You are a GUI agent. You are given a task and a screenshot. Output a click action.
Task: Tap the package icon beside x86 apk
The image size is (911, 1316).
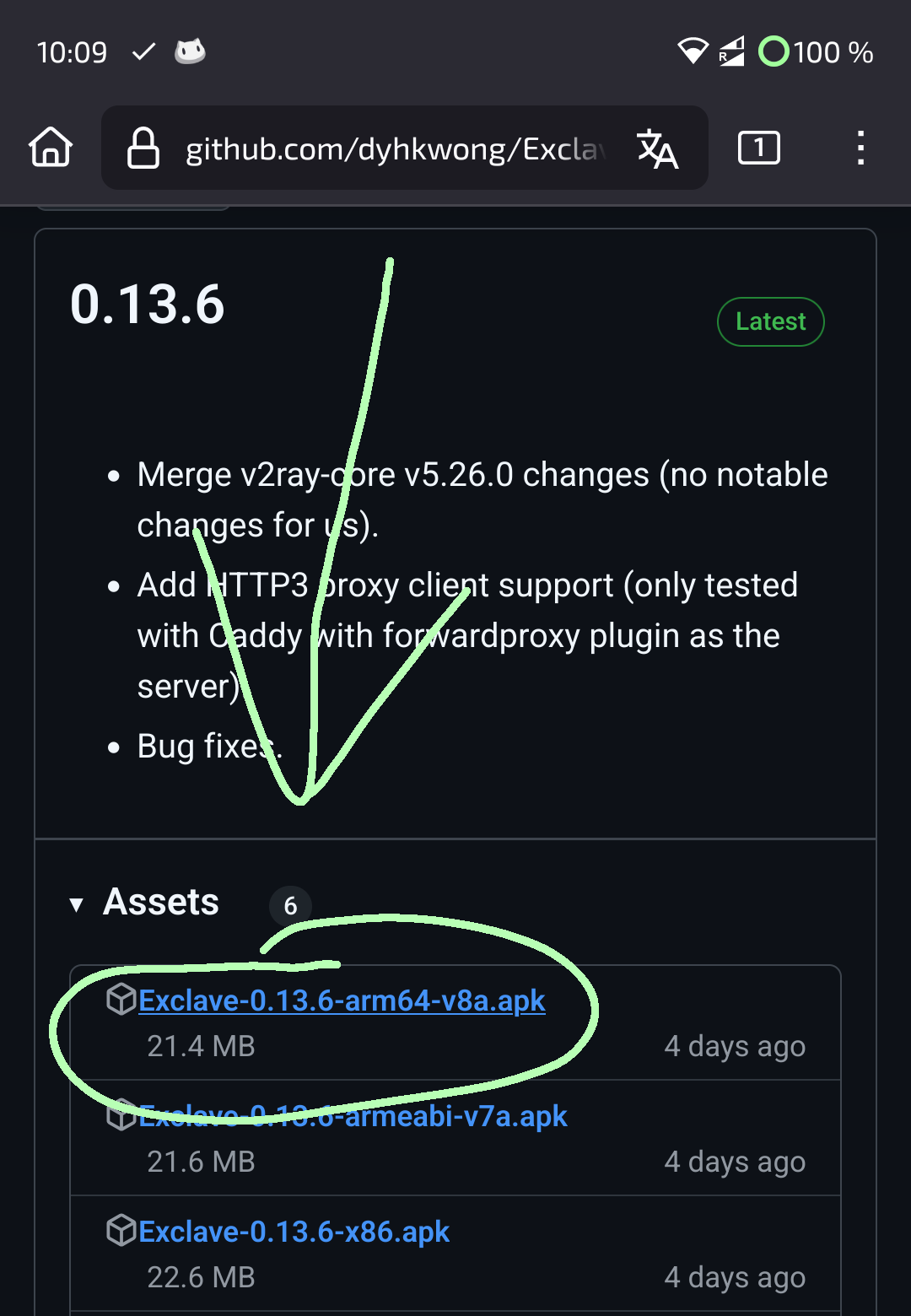pyautogui.click(x=121, y=1231)
